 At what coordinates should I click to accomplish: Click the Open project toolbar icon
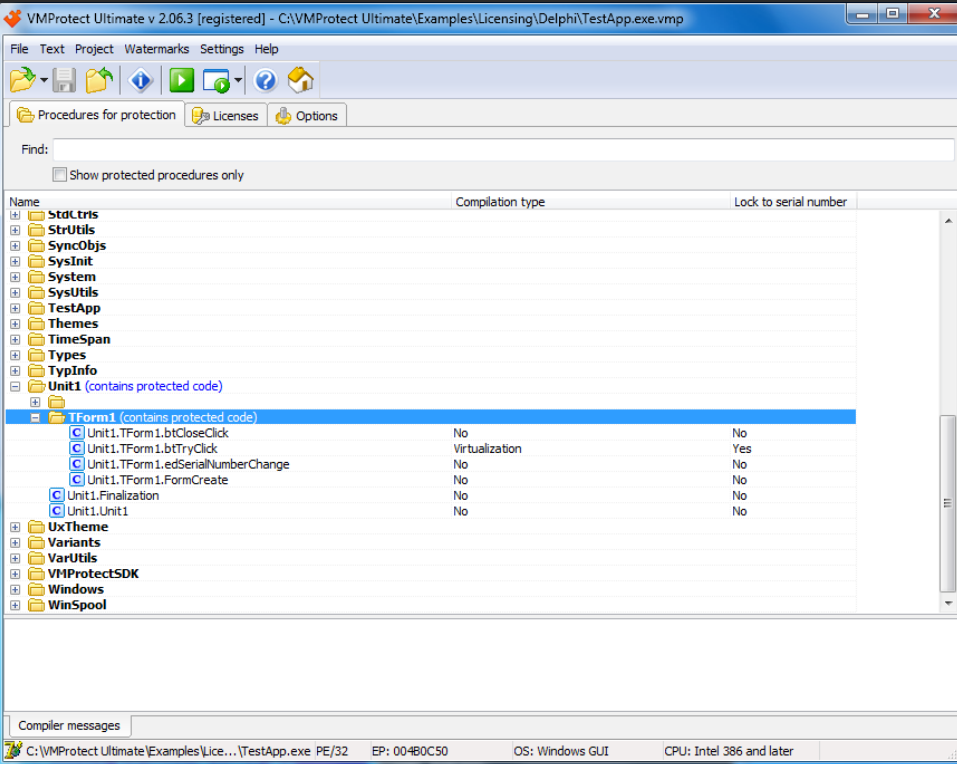[23, 80]
